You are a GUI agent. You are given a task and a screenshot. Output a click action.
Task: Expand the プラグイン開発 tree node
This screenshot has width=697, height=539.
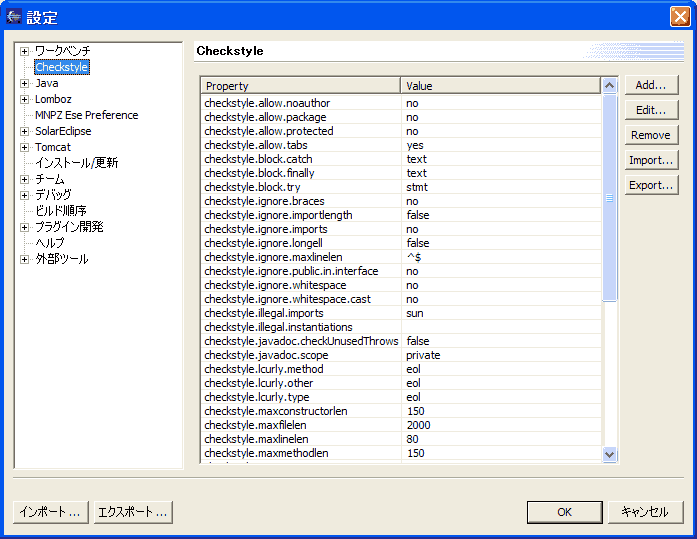(24, 228)
